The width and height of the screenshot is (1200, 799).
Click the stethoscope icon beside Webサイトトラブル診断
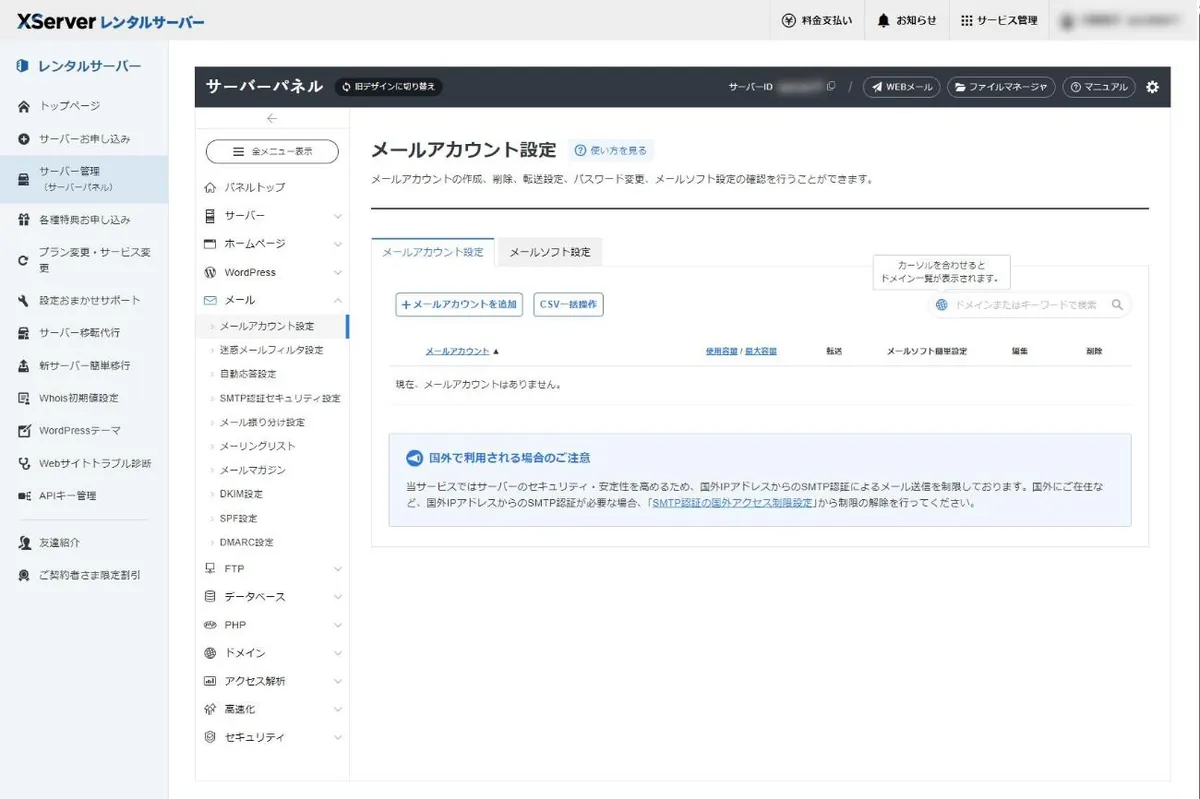[x=24, y=464]
